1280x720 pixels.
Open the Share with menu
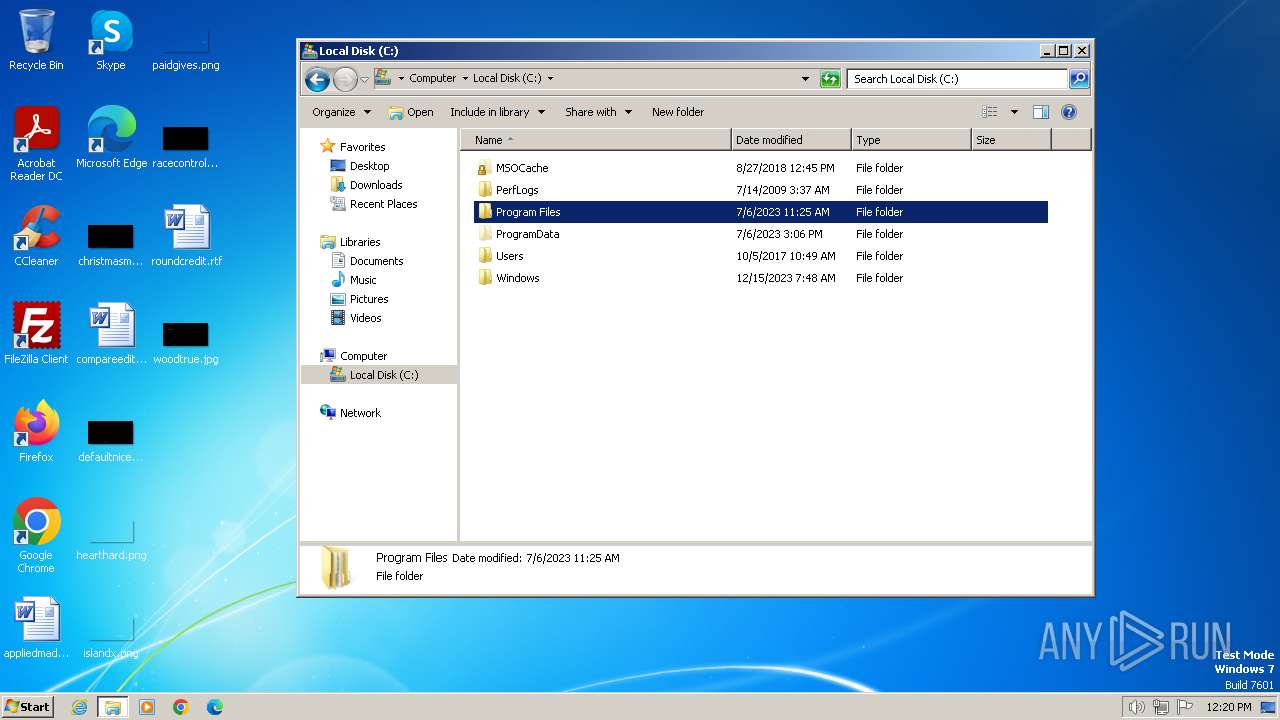click(x=598, y=112)
